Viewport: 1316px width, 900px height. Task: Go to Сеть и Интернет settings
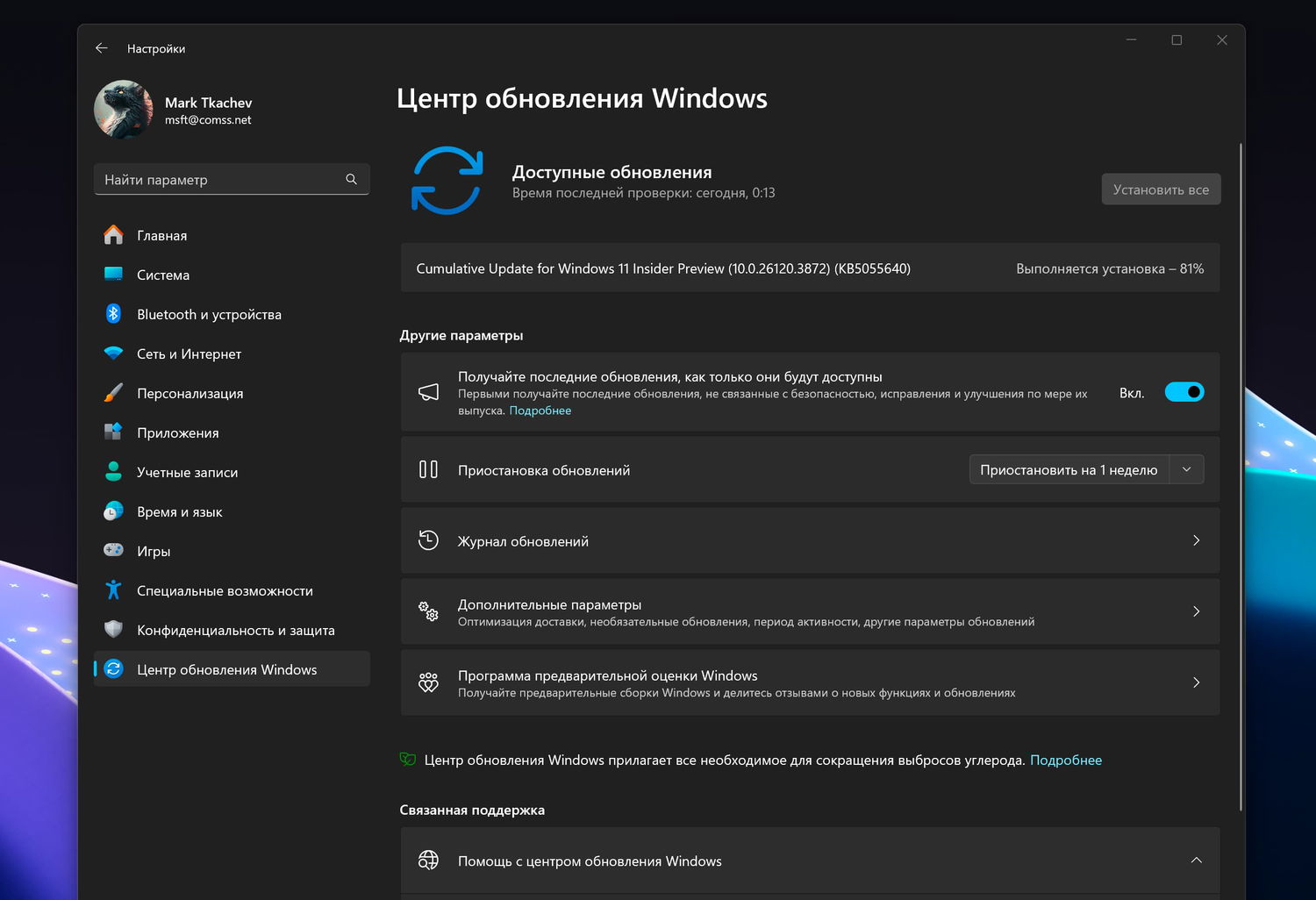point(189,354)
